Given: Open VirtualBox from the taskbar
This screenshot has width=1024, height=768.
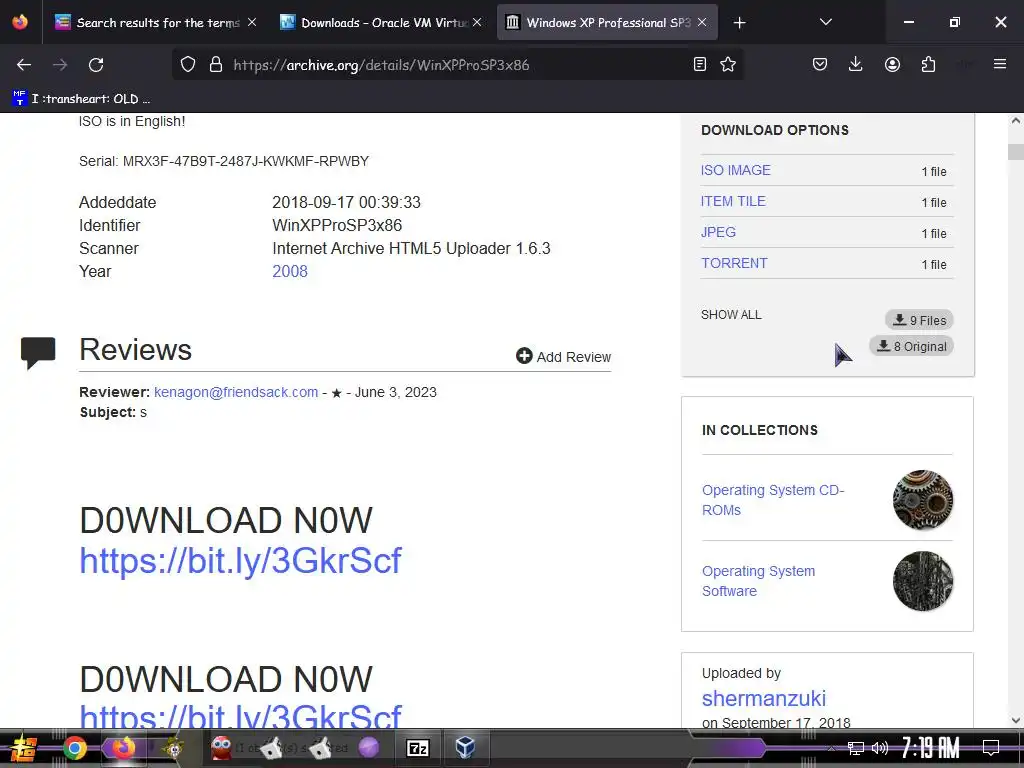Looking at the screenshot, I should point(465,747).
